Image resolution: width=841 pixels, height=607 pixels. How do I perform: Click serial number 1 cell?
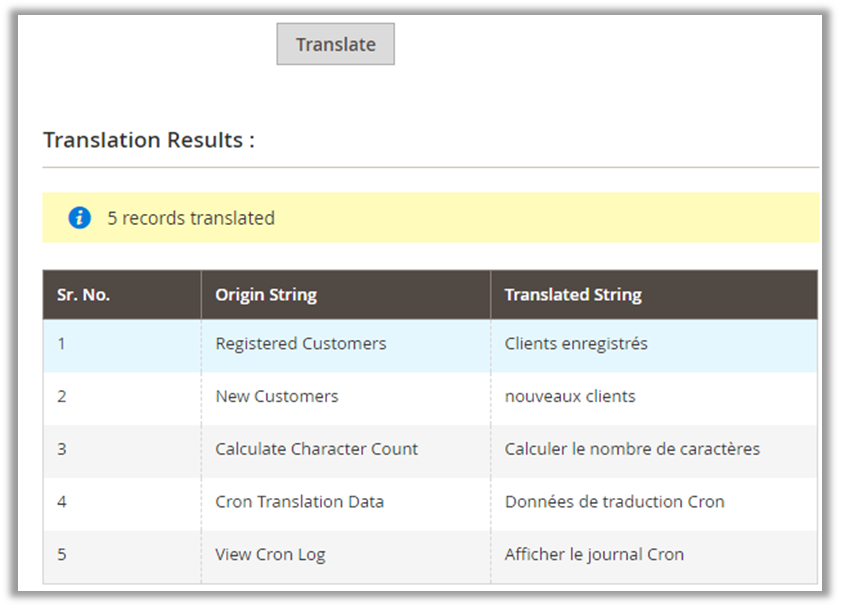pos(62,344)
